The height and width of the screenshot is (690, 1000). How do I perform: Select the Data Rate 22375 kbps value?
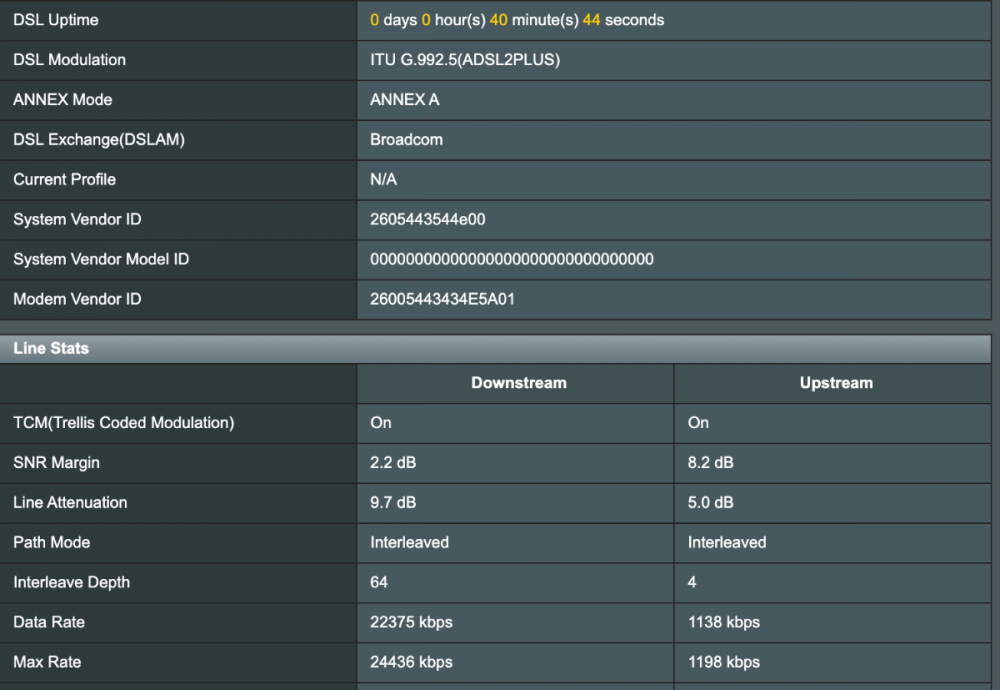point(411,622)
